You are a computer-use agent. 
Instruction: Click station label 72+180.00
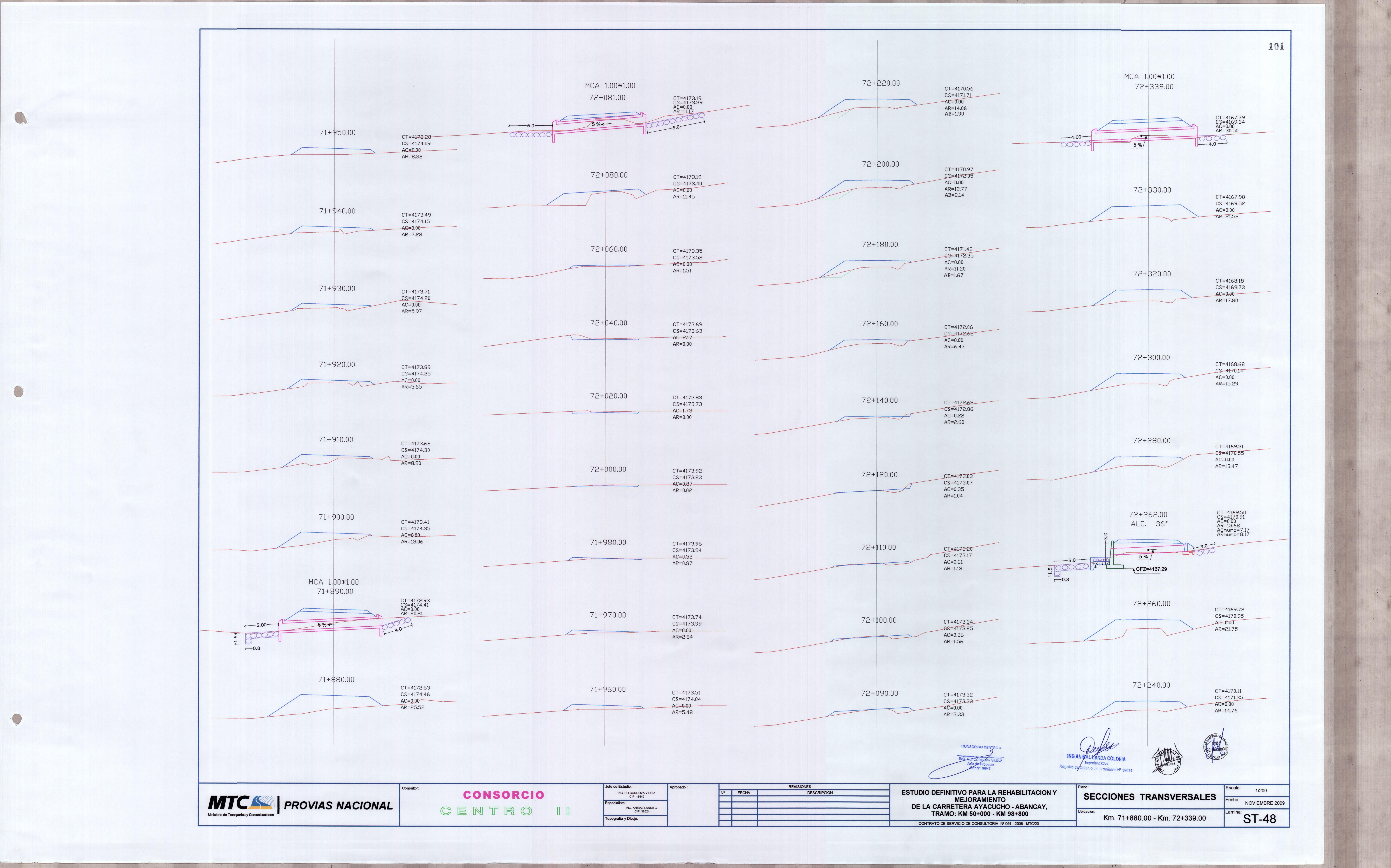pyautogui.click(x=880, y=245)
